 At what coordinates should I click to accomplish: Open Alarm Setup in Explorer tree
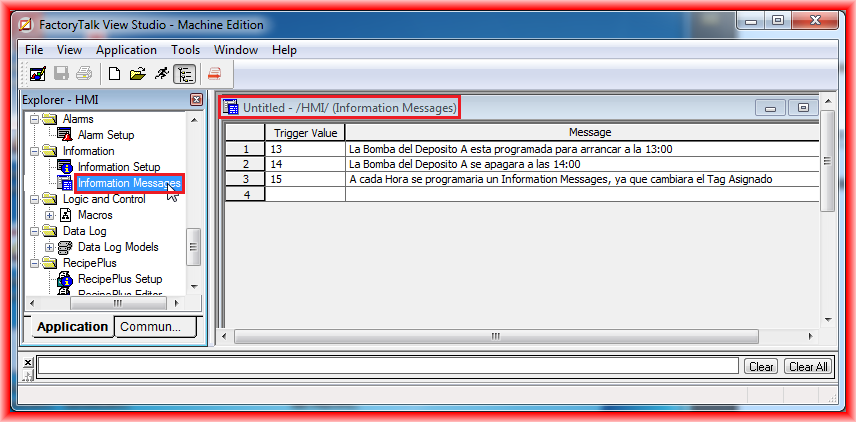[x=105, y=135]
